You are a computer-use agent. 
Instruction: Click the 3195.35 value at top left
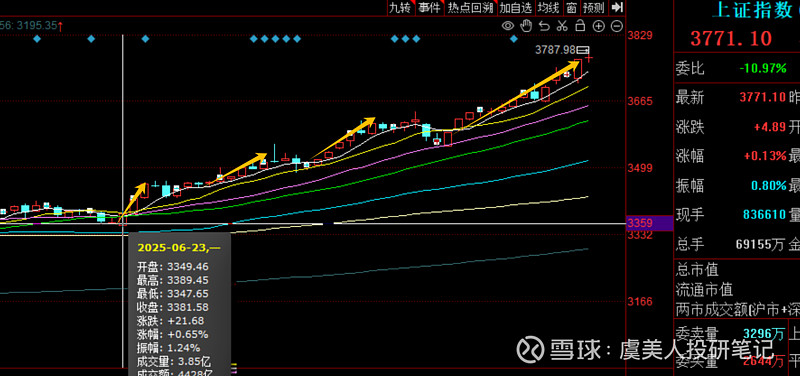[37, 25]
